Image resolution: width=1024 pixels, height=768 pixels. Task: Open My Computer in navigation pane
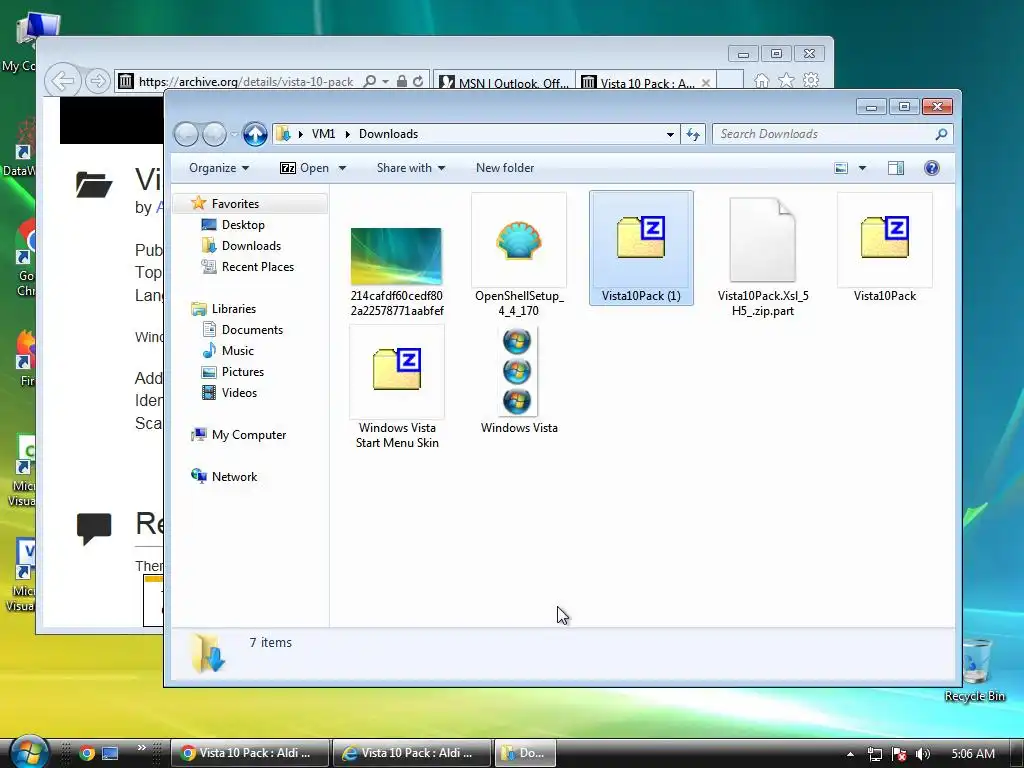pos(249,435)
